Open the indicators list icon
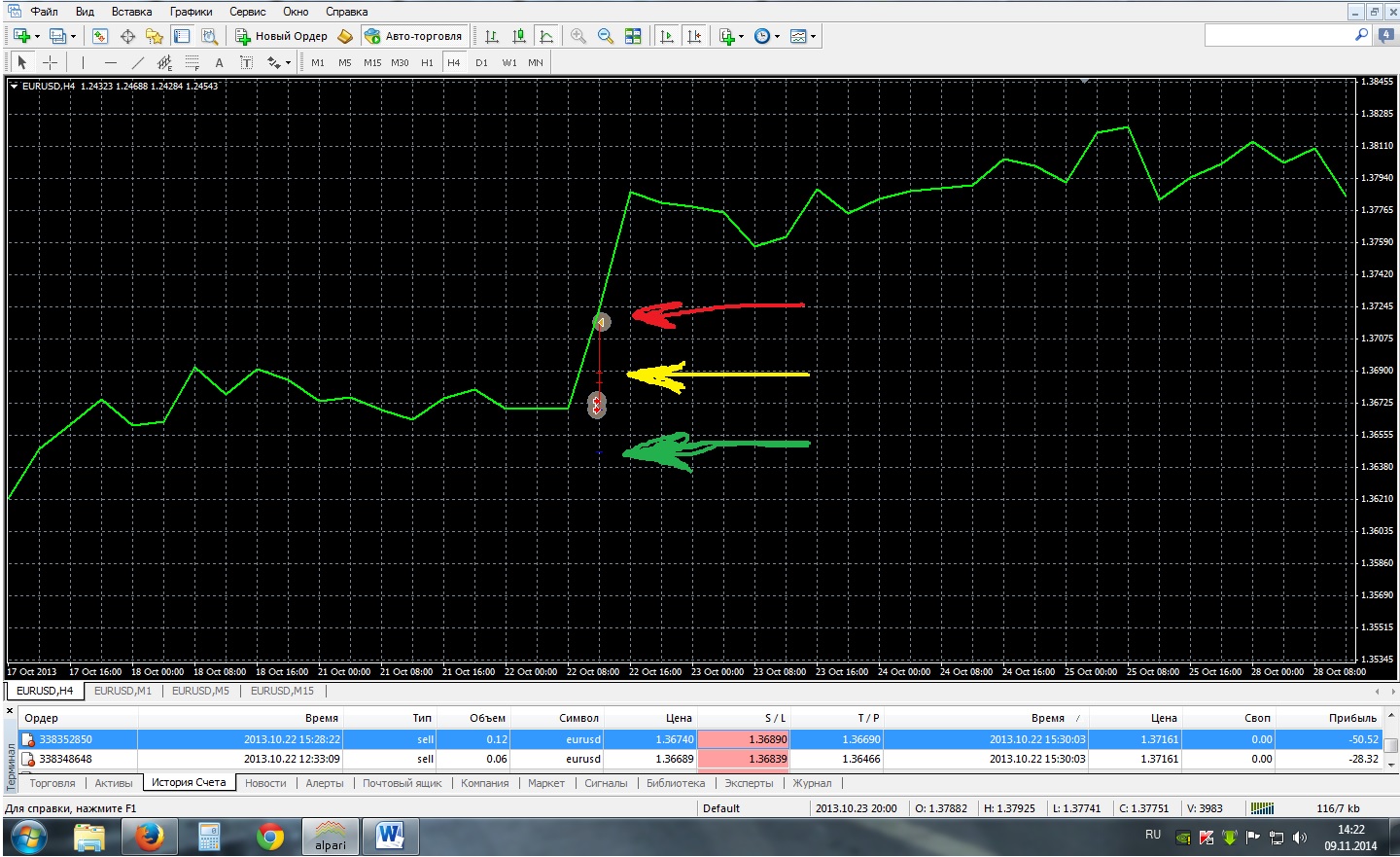The width and height of the screenshot is (1400, 857). point(727,36)
